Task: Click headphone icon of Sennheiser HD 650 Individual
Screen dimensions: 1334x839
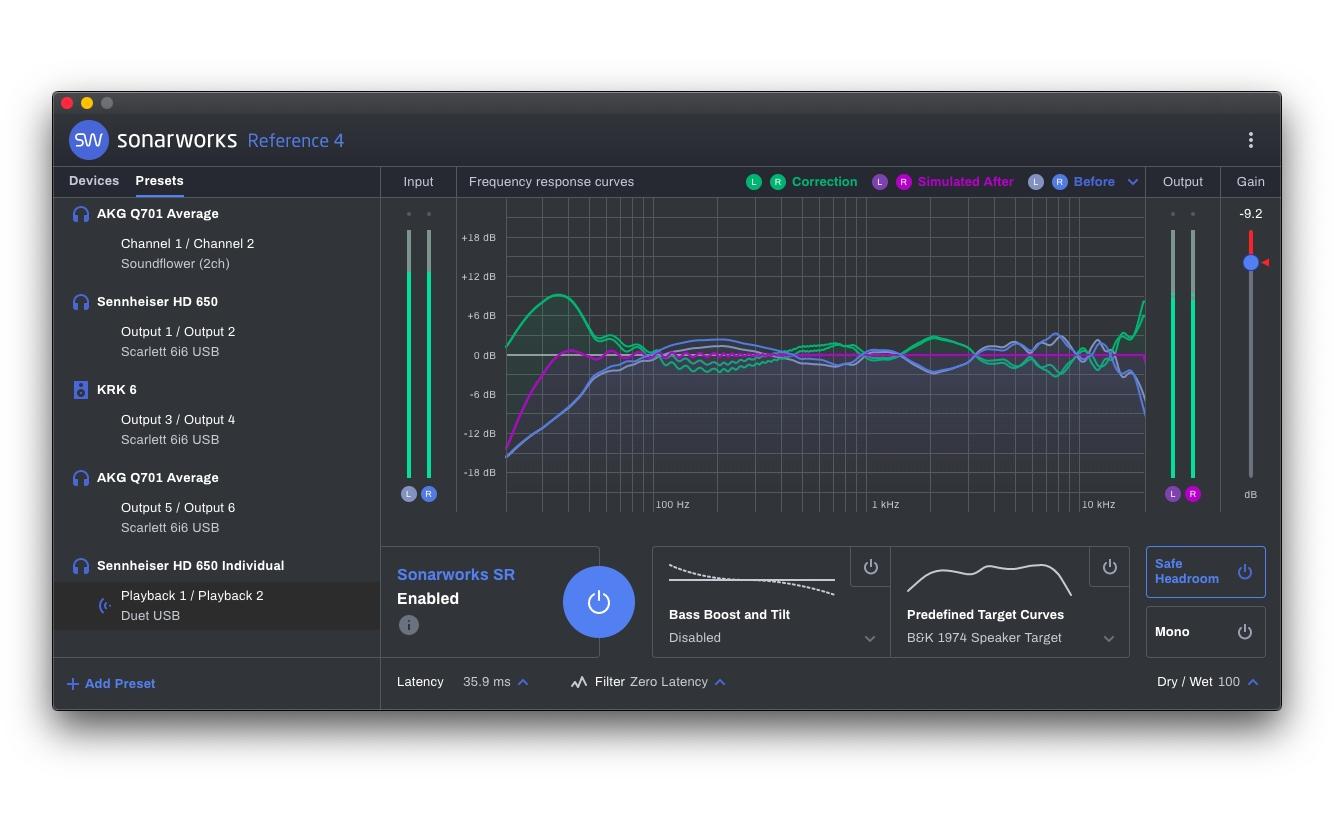Action: tap(81, 566)
